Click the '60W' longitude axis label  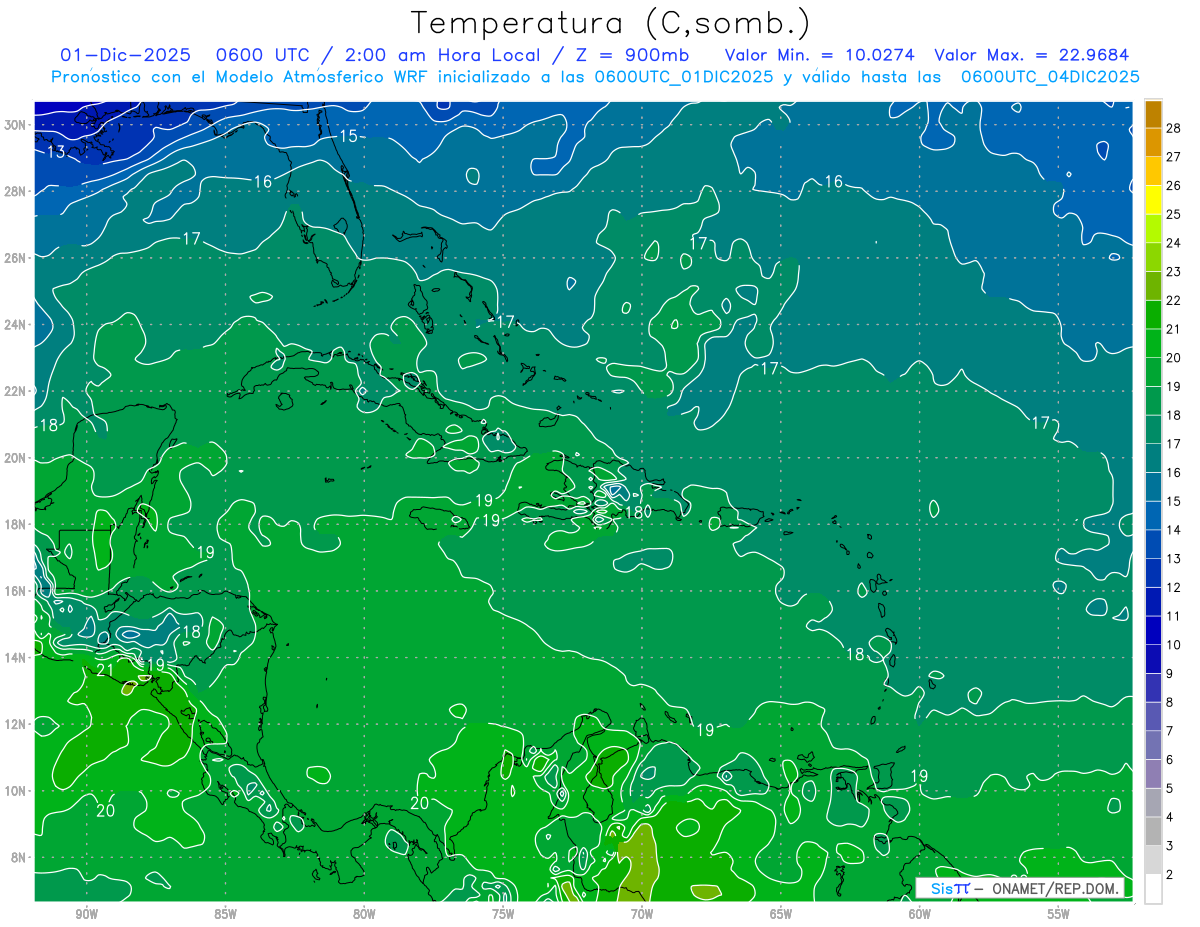click(920, 914)
